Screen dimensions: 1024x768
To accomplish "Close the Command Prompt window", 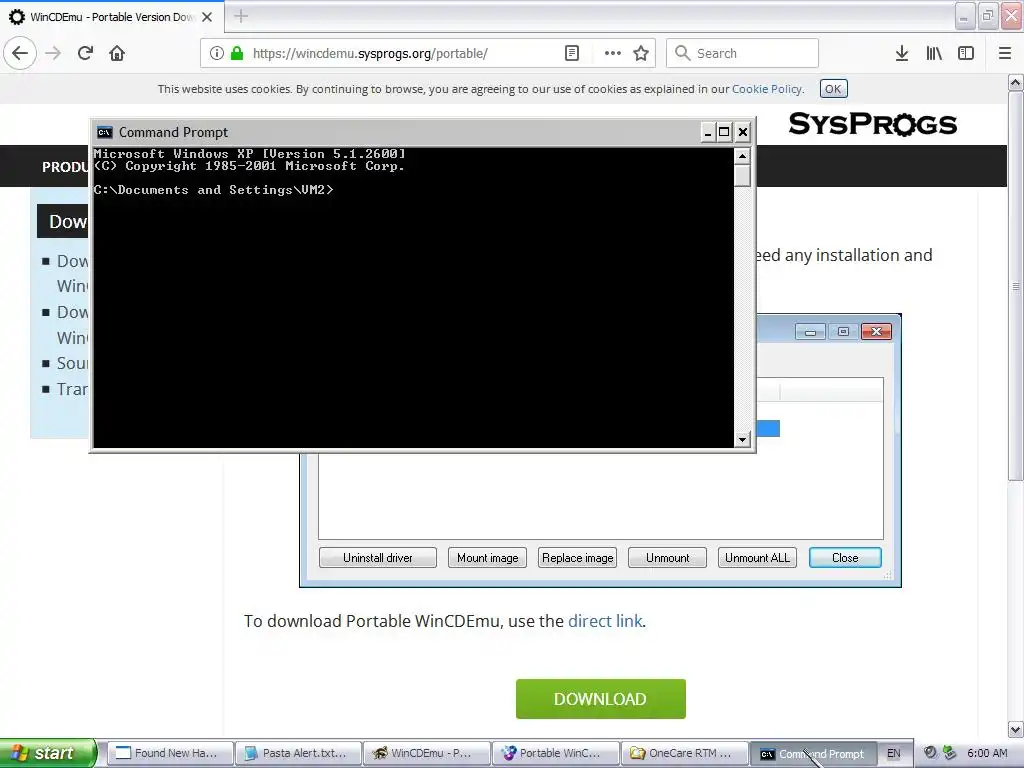I will coord(743,133).
